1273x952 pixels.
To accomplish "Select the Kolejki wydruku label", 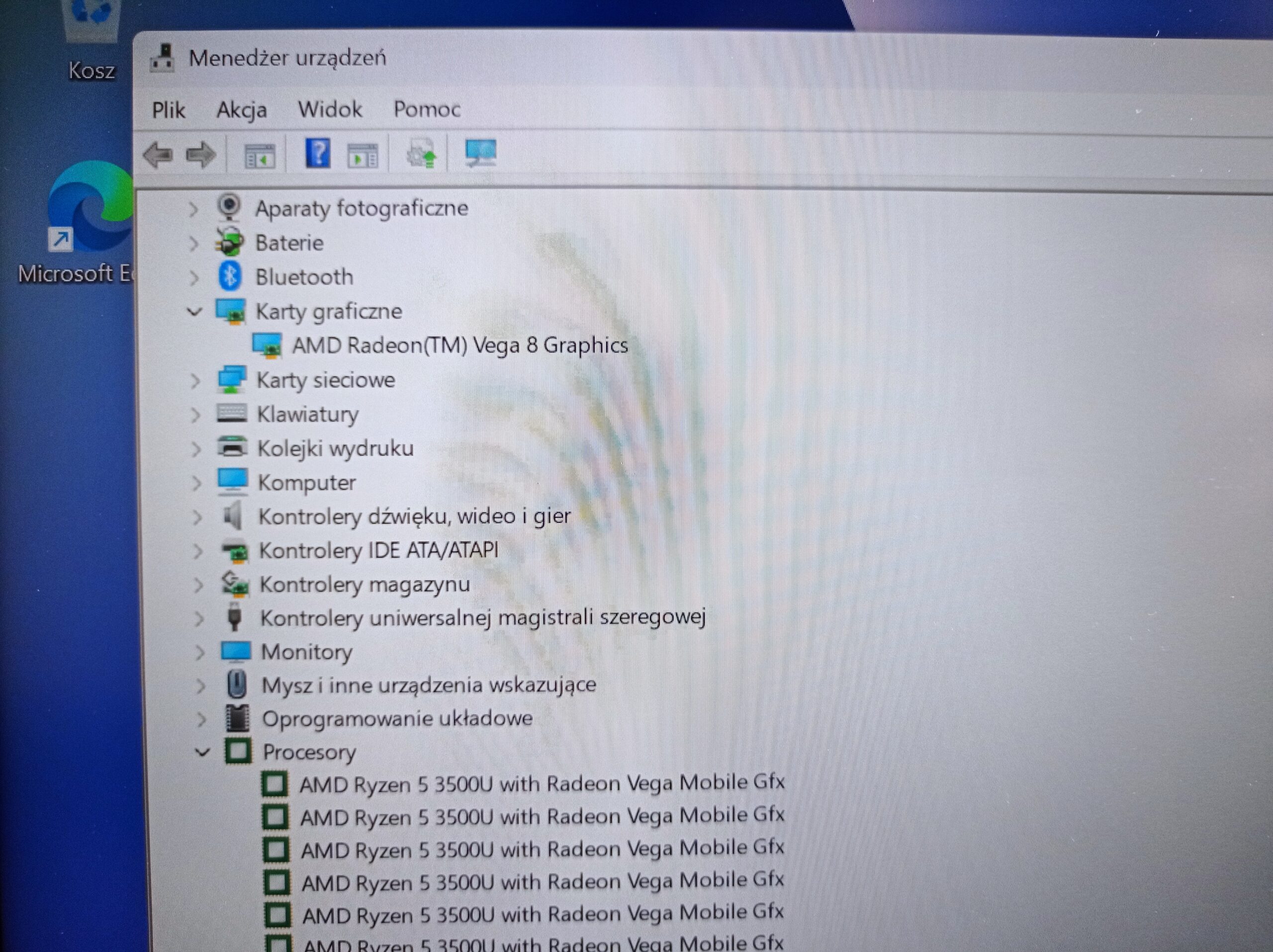I will coord(336,448).
